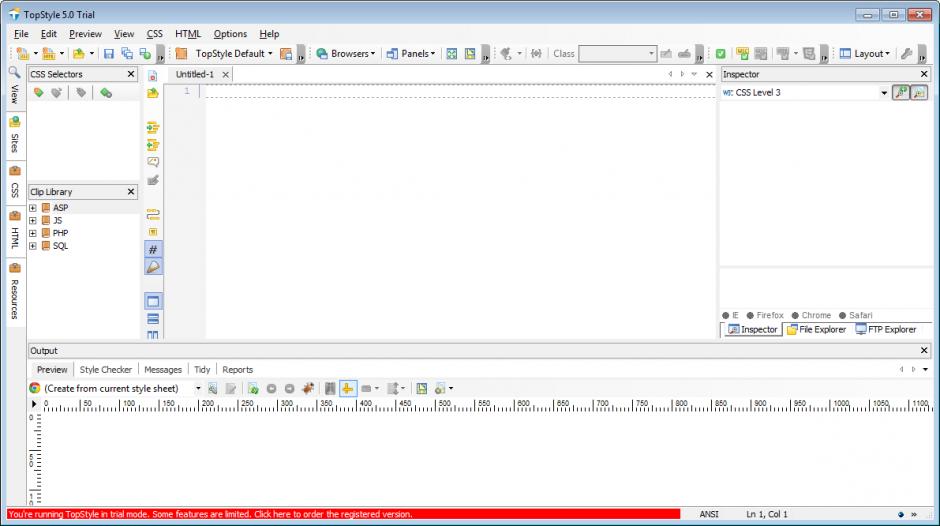This screenshot has height=526, width=940.
Task: Click the green link tag icon in CSS Selectors
Action: [x=106, y=93]
